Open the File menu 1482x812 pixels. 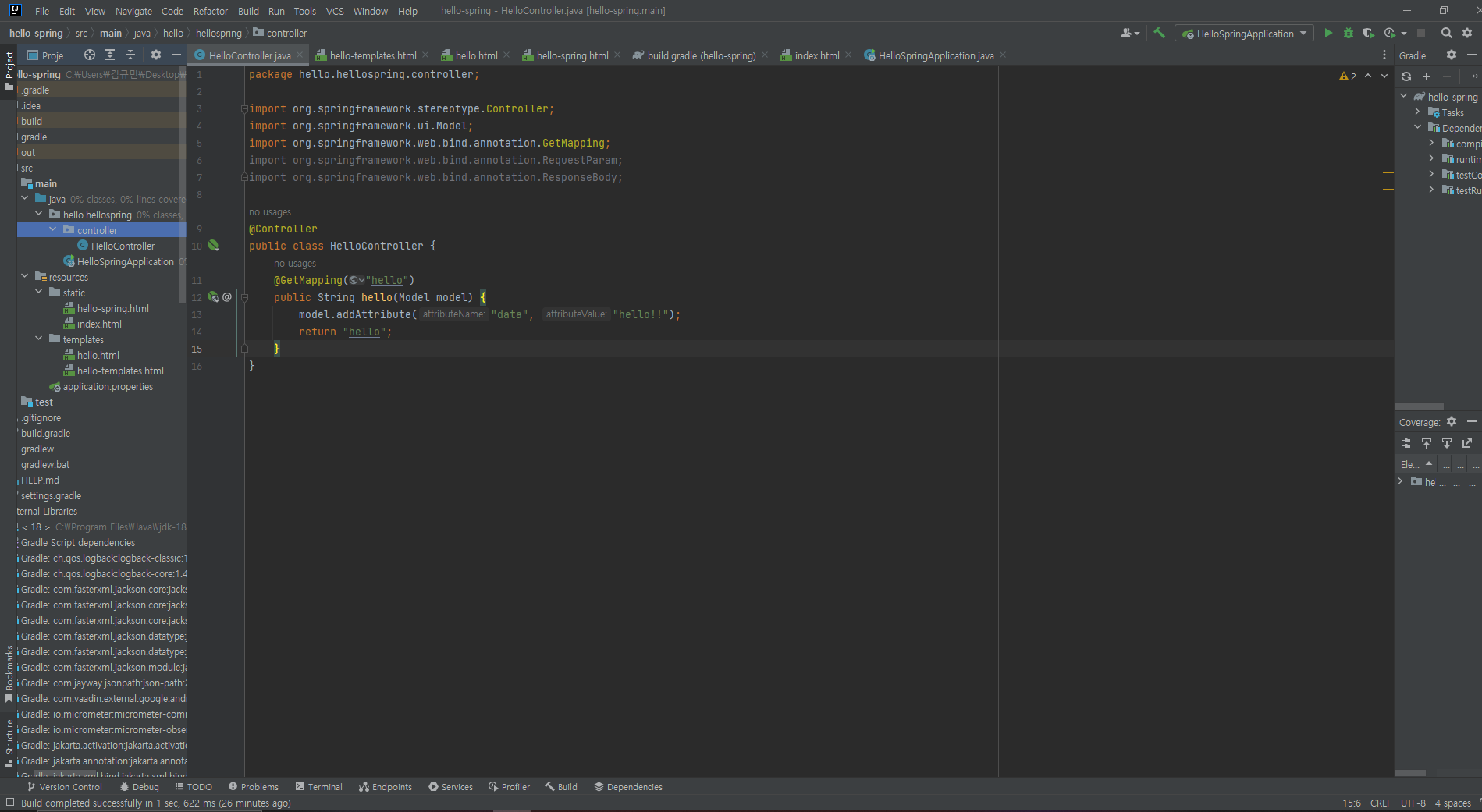coord(42,11)
